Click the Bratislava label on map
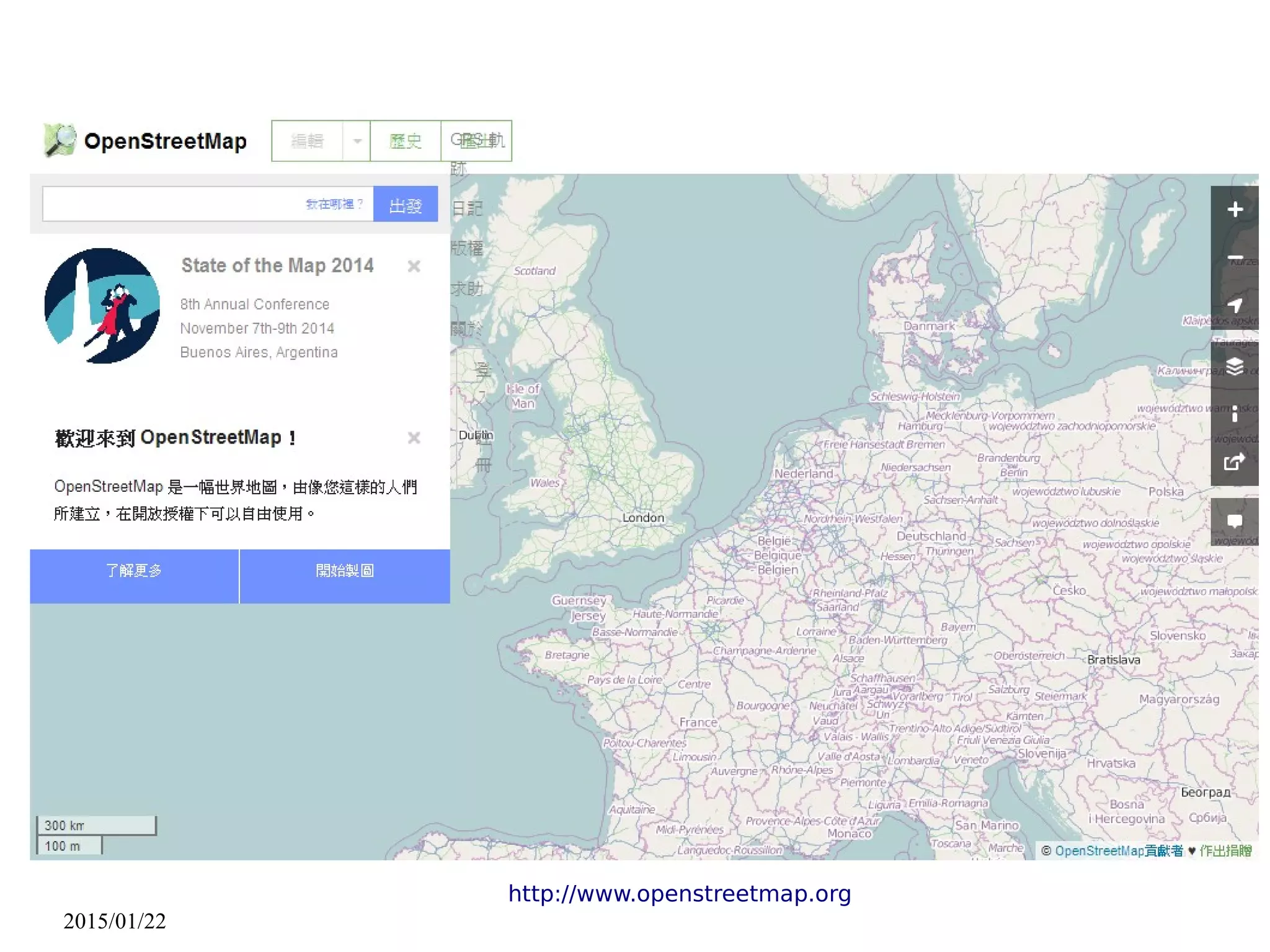The height and width of the screenshot is (952, 1270). coord(1114,659)
